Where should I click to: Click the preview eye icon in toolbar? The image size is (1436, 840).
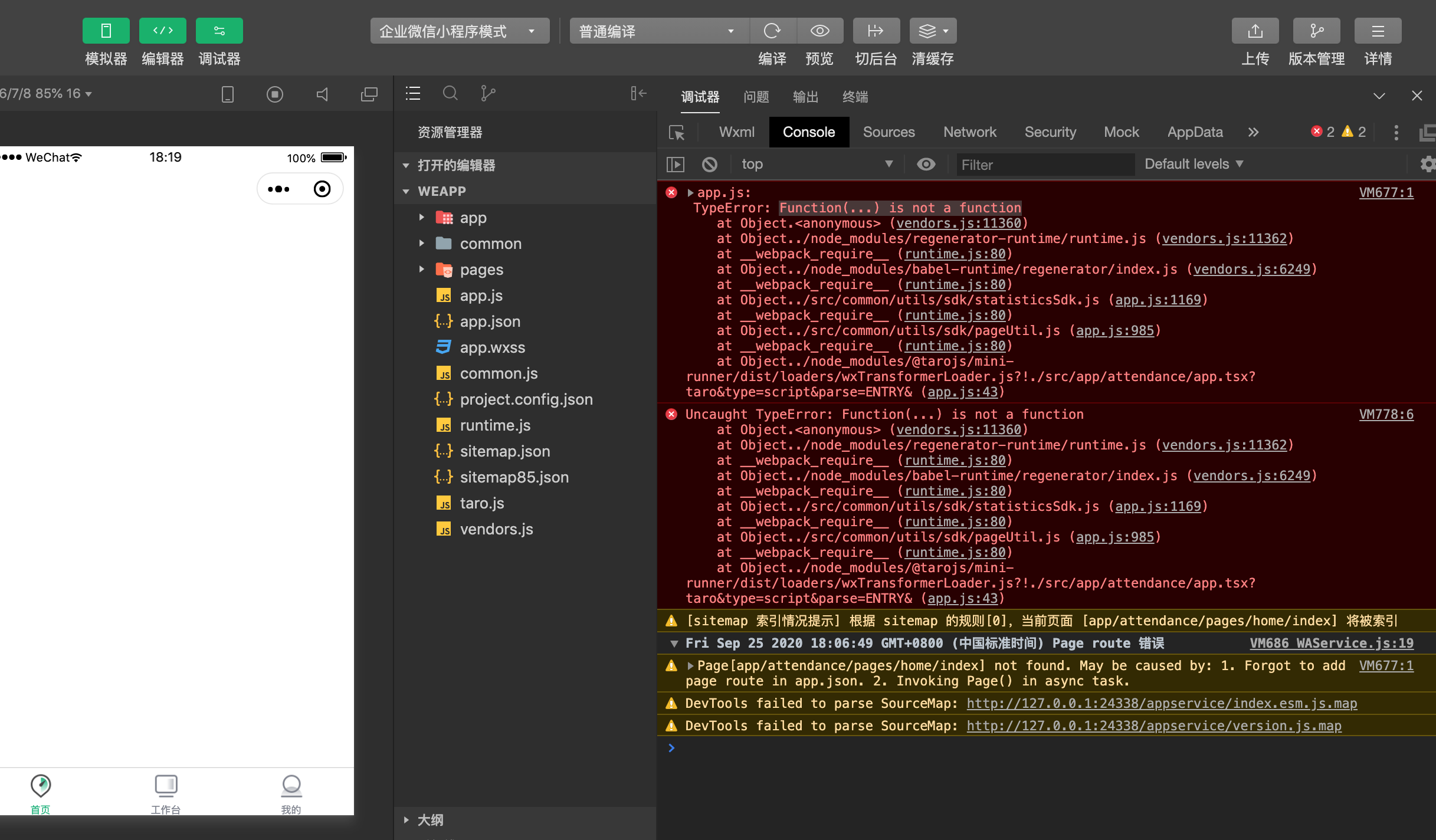click(x=819, y=31)
